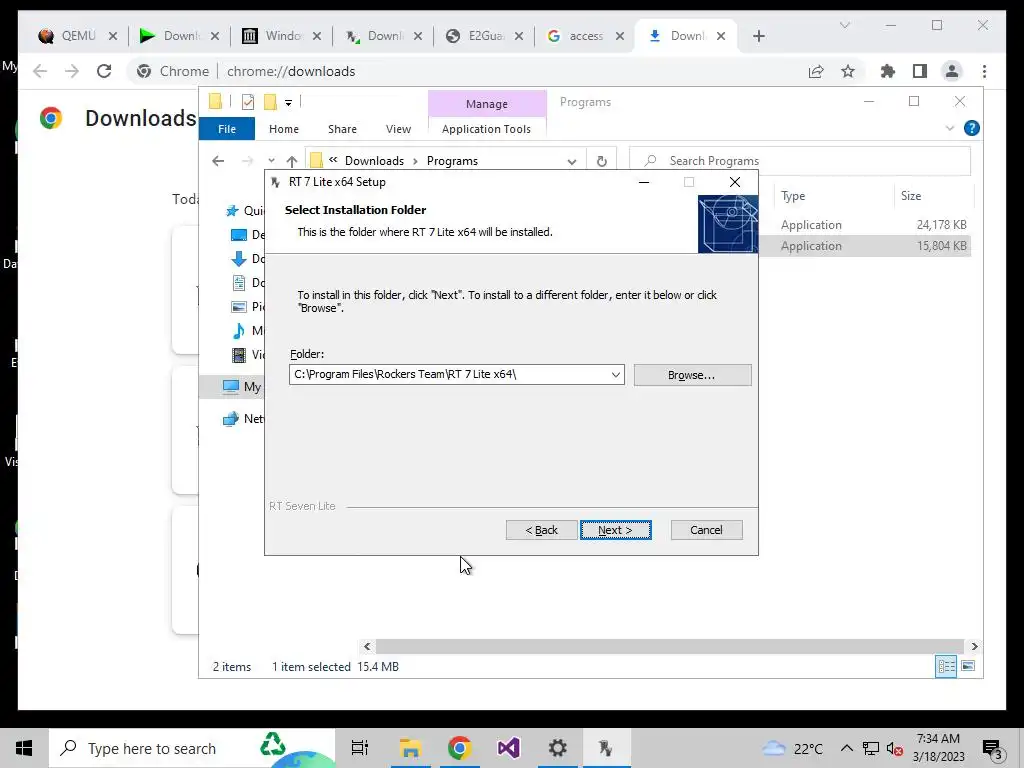Open Explorer help with the question mark
Image resolution: width=1024 pixels, height=768 pixels.
pyautogui.click(x=971, y=128)
